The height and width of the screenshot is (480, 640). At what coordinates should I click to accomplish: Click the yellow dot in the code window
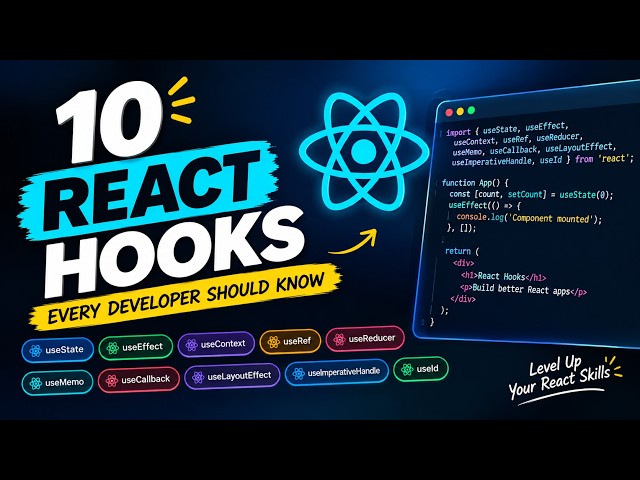point(460,111)
